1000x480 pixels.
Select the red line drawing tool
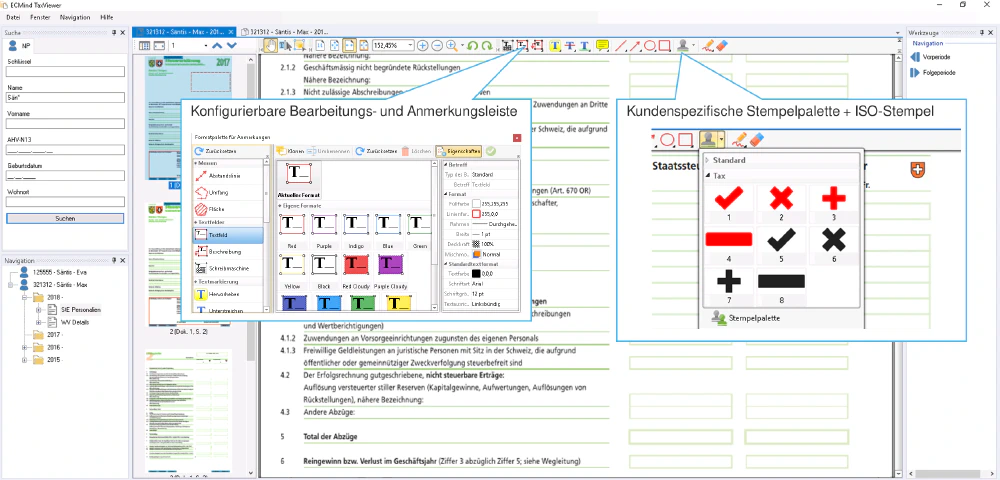[621, 45]
